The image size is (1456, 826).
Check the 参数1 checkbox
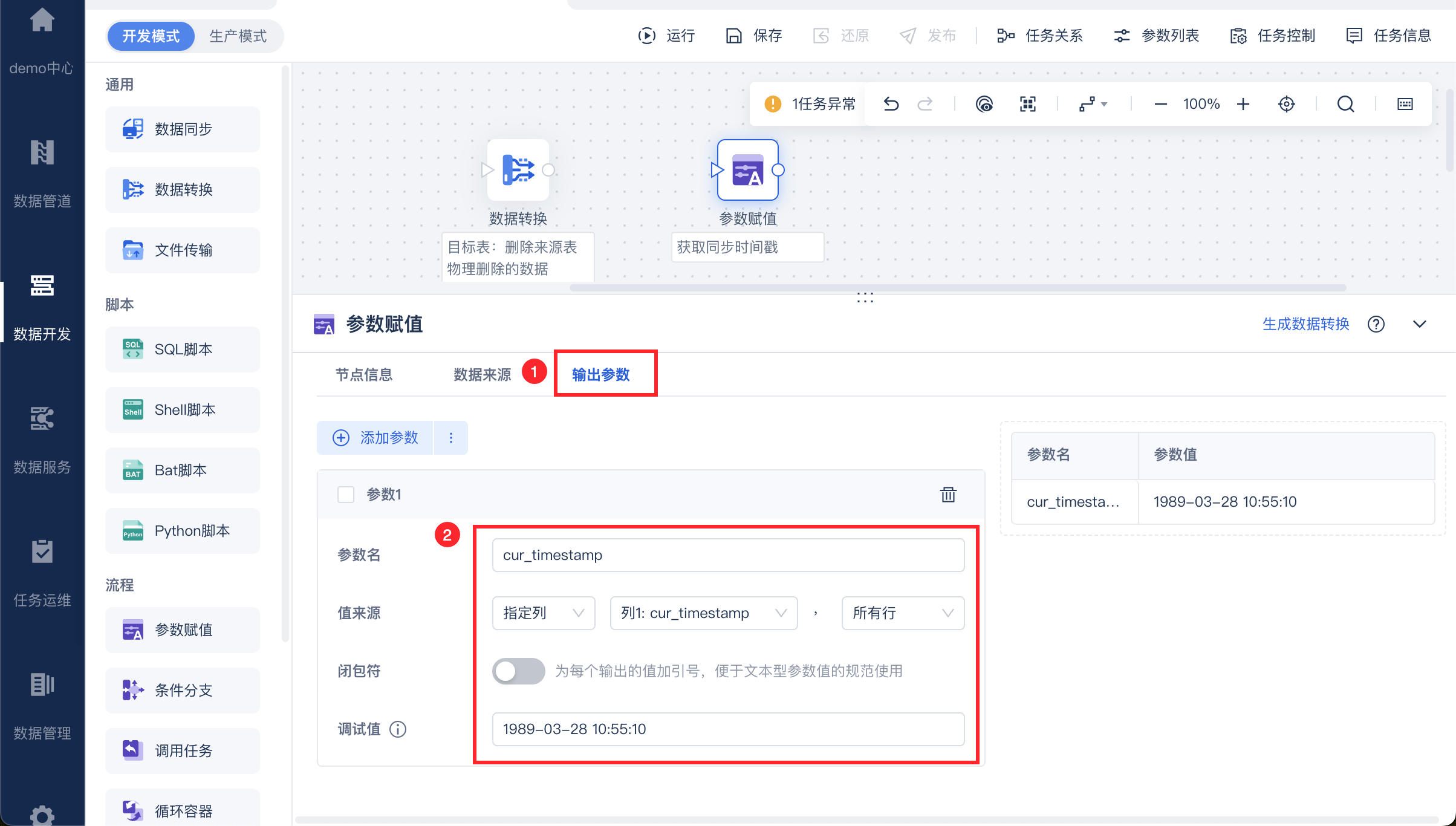(x=346, y=494)
